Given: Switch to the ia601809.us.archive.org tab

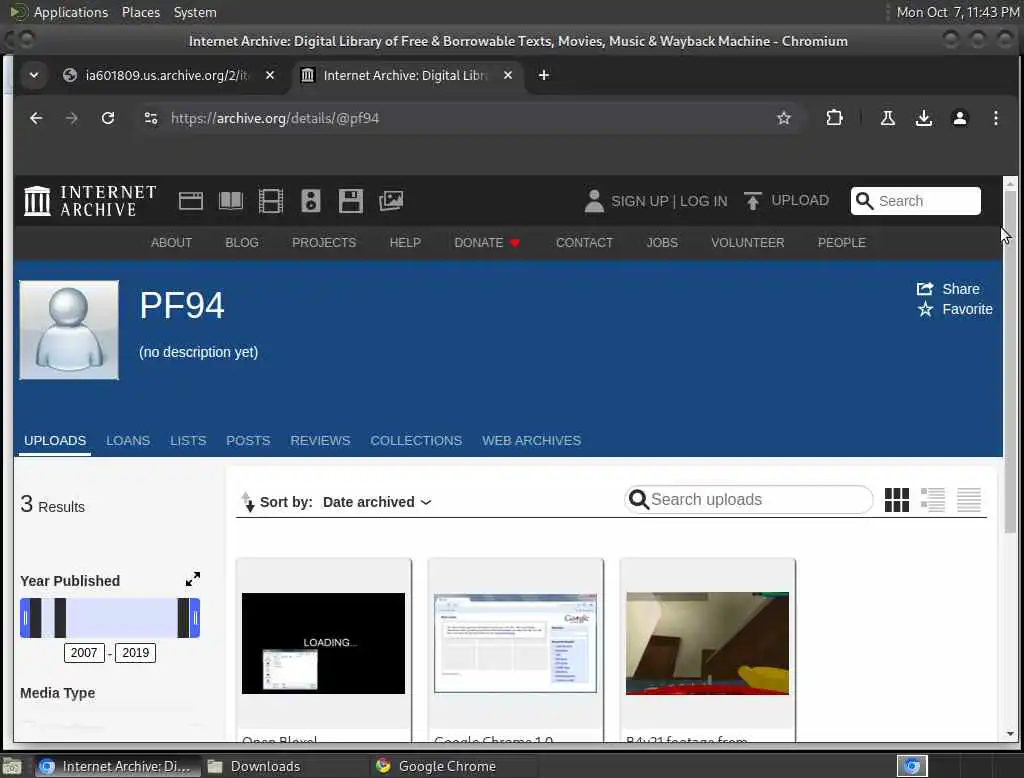Looking at the screenshot, I should click(168, 75).
